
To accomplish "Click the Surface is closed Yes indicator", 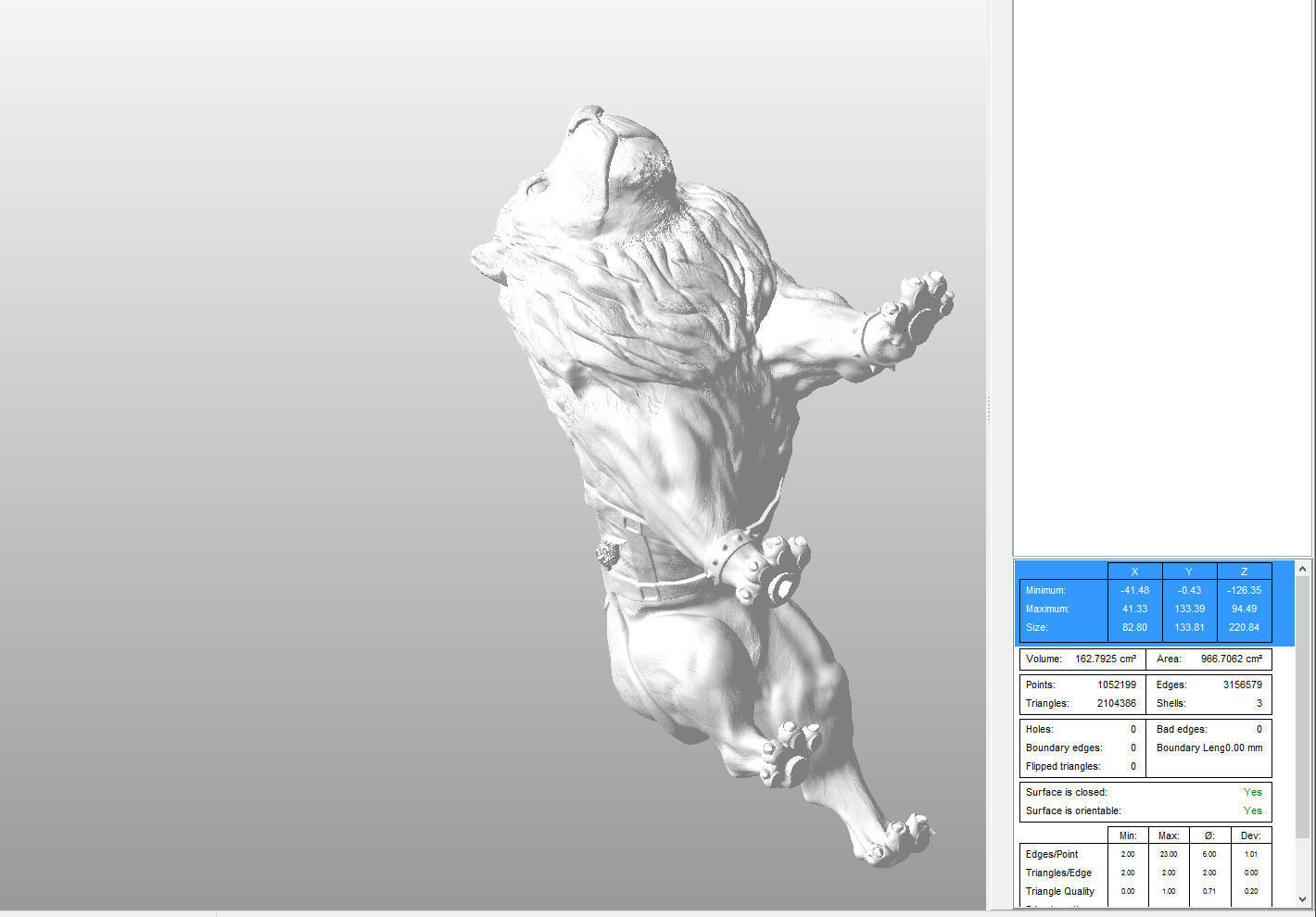I will click(1252, 792).
